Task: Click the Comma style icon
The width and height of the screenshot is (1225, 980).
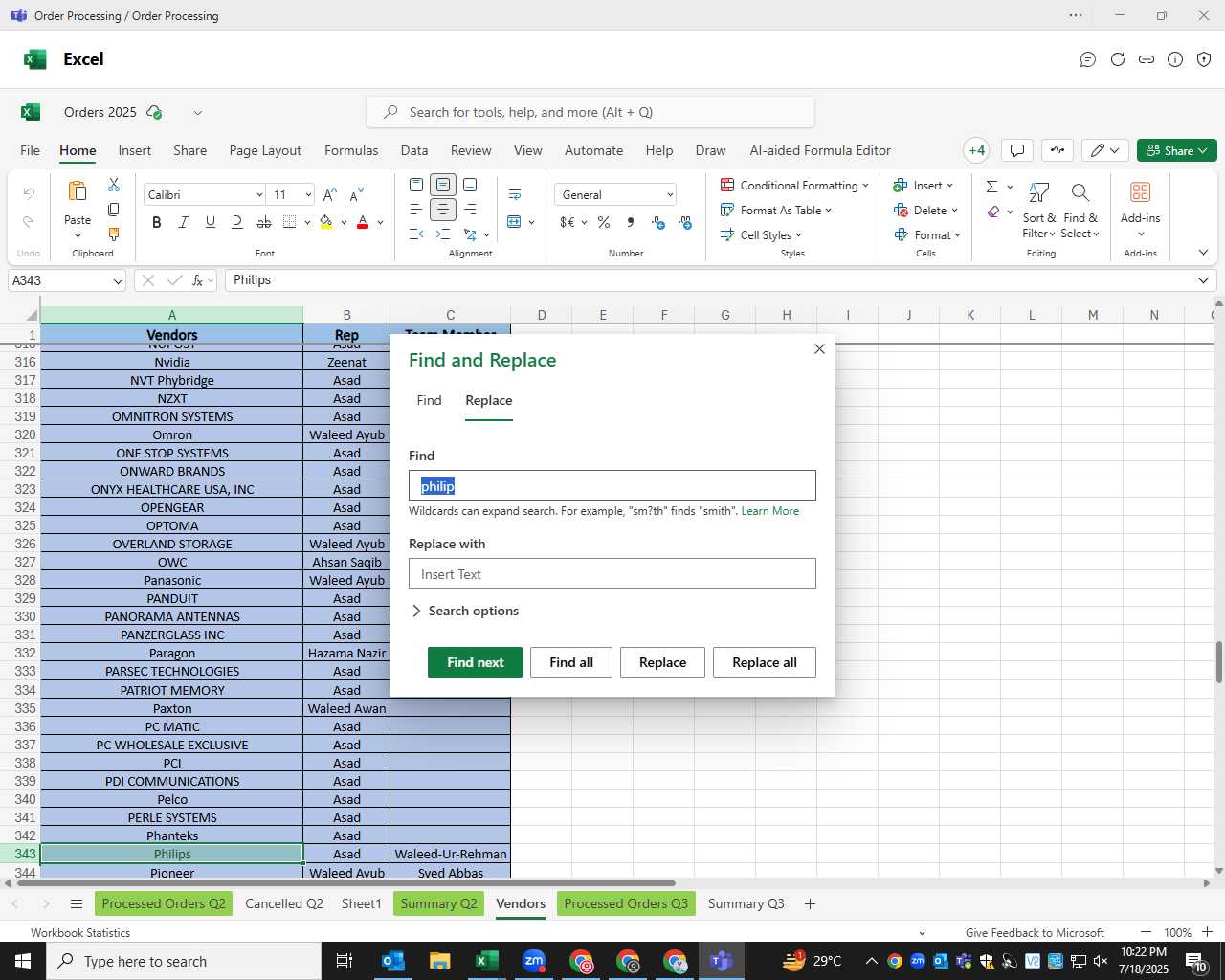Action: [631, 222]
